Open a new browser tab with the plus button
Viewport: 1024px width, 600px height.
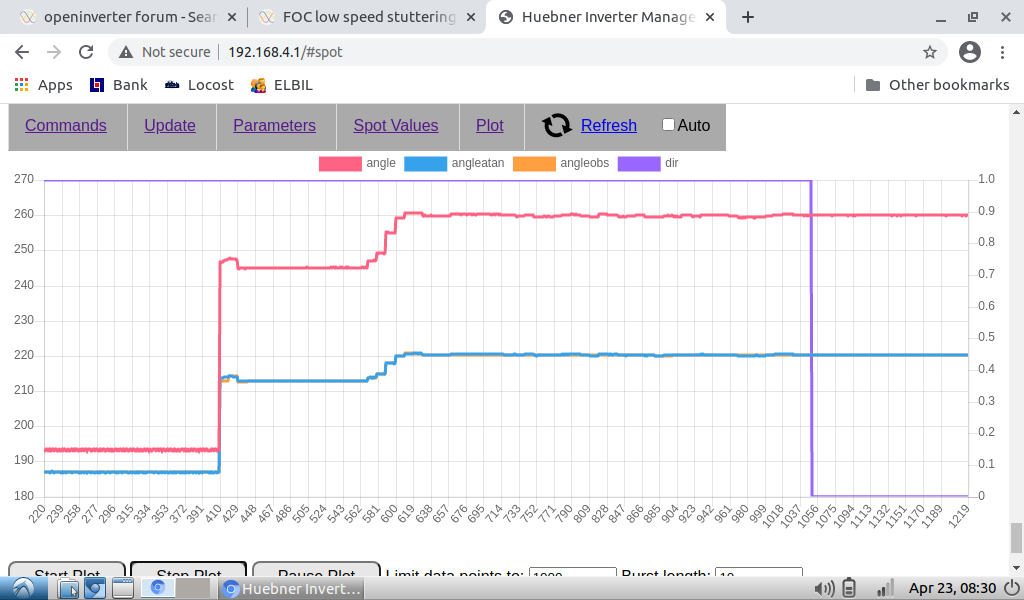click(748, 17)
